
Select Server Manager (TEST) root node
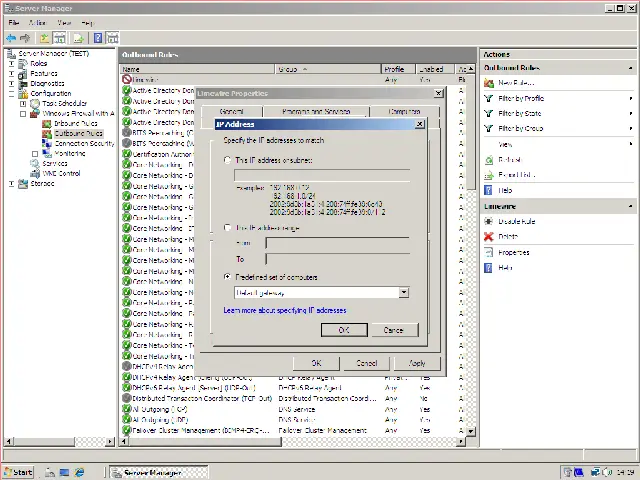click(53, 53)
